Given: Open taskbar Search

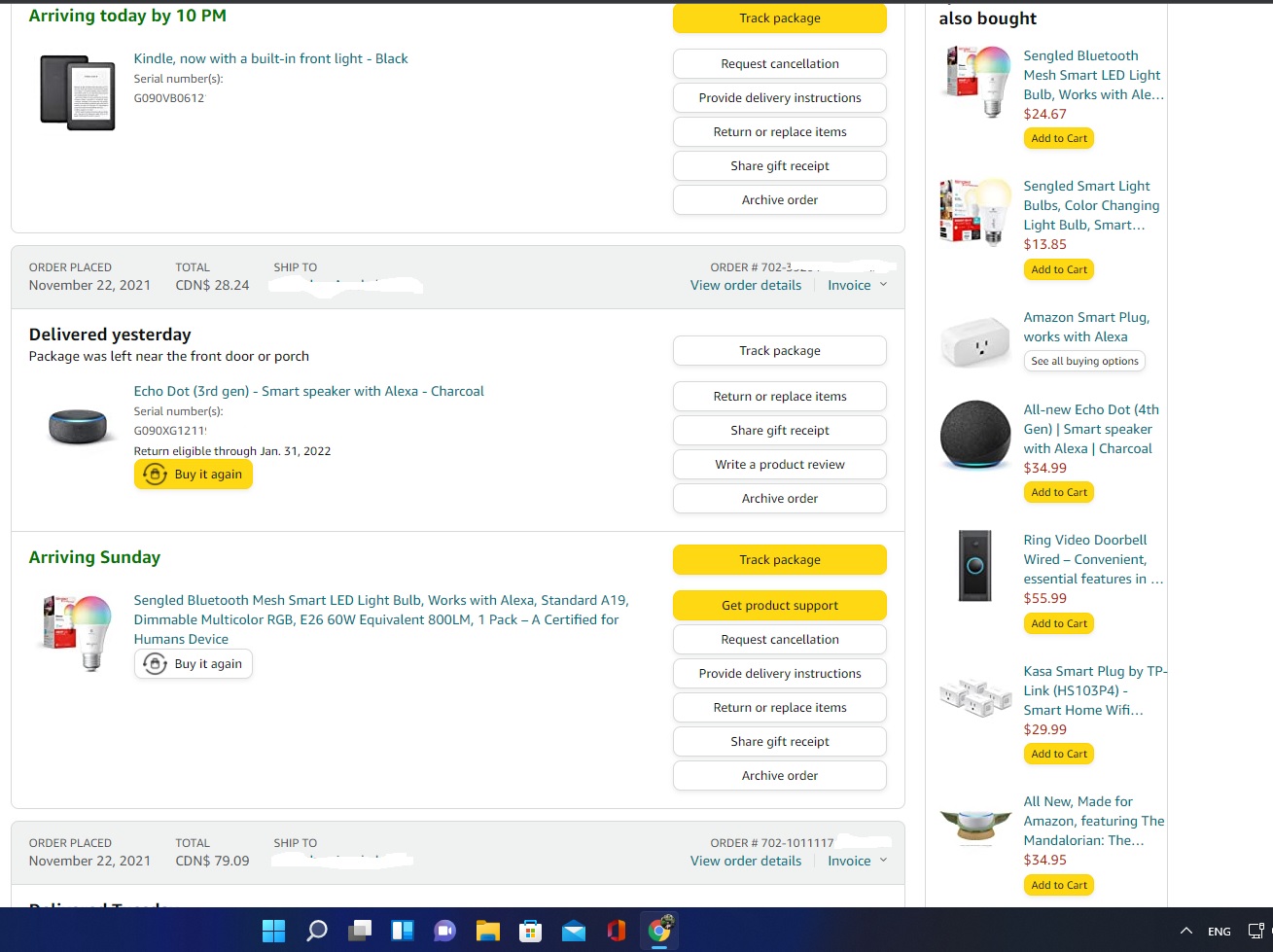Looking at the screenshot, I should tap(317, 931).
